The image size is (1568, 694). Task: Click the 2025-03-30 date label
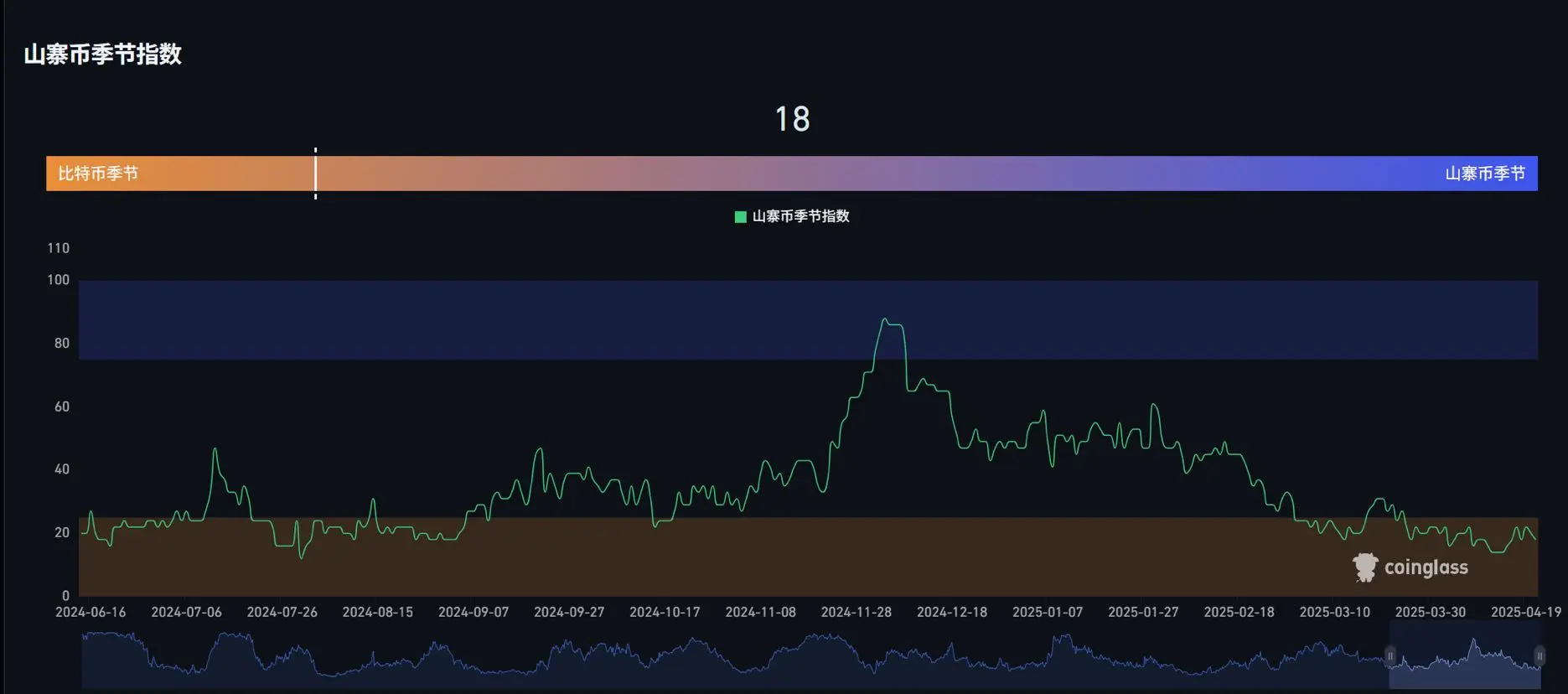[1431, 612]
